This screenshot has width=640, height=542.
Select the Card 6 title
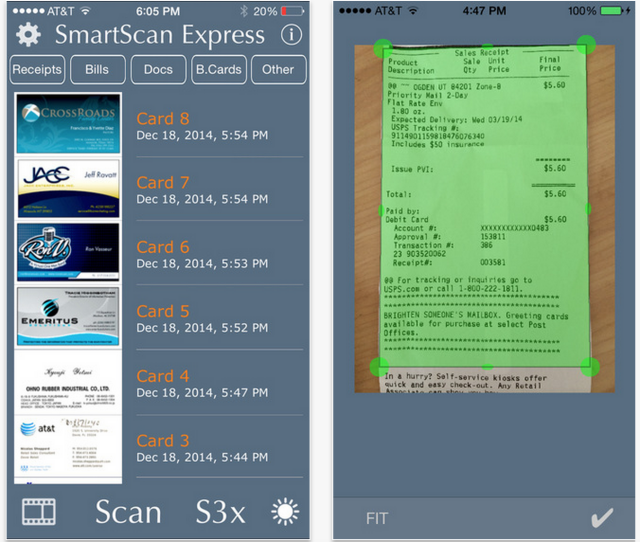click(163, 247)
